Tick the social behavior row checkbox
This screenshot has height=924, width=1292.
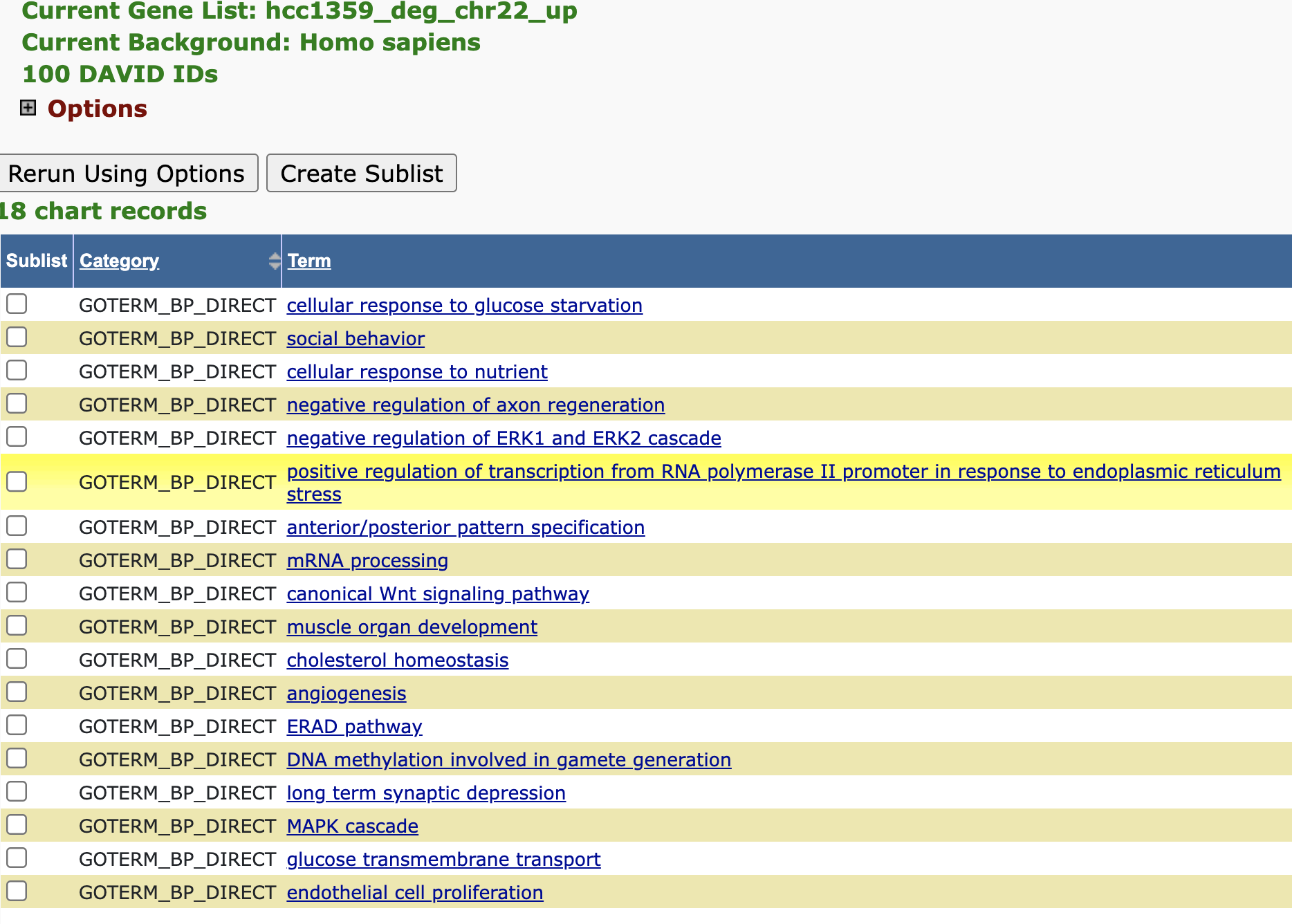[x=17, y=338]
